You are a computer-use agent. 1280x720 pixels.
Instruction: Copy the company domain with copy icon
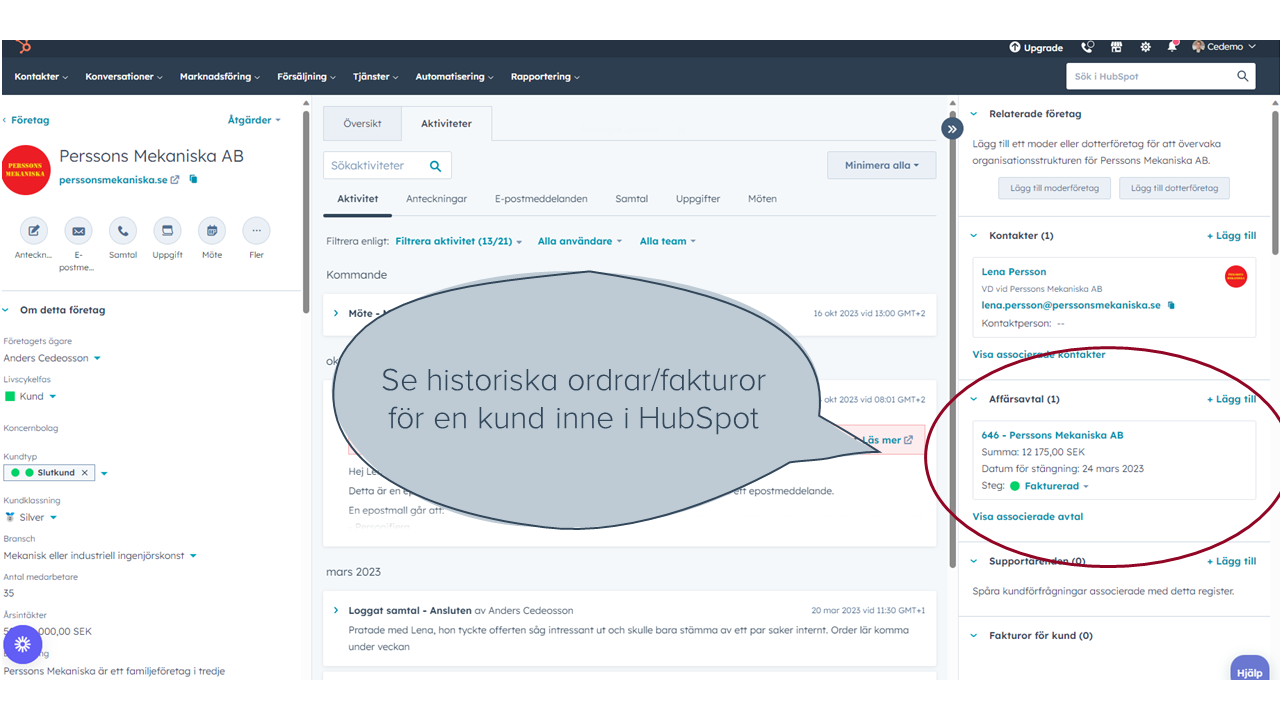point(193,180)
